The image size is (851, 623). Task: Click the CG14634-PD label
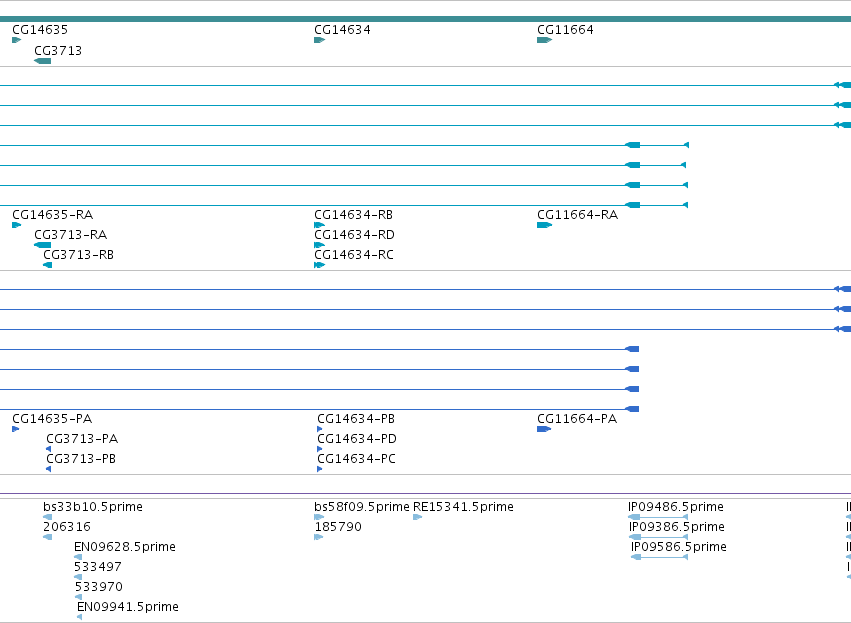click(357, 439)
